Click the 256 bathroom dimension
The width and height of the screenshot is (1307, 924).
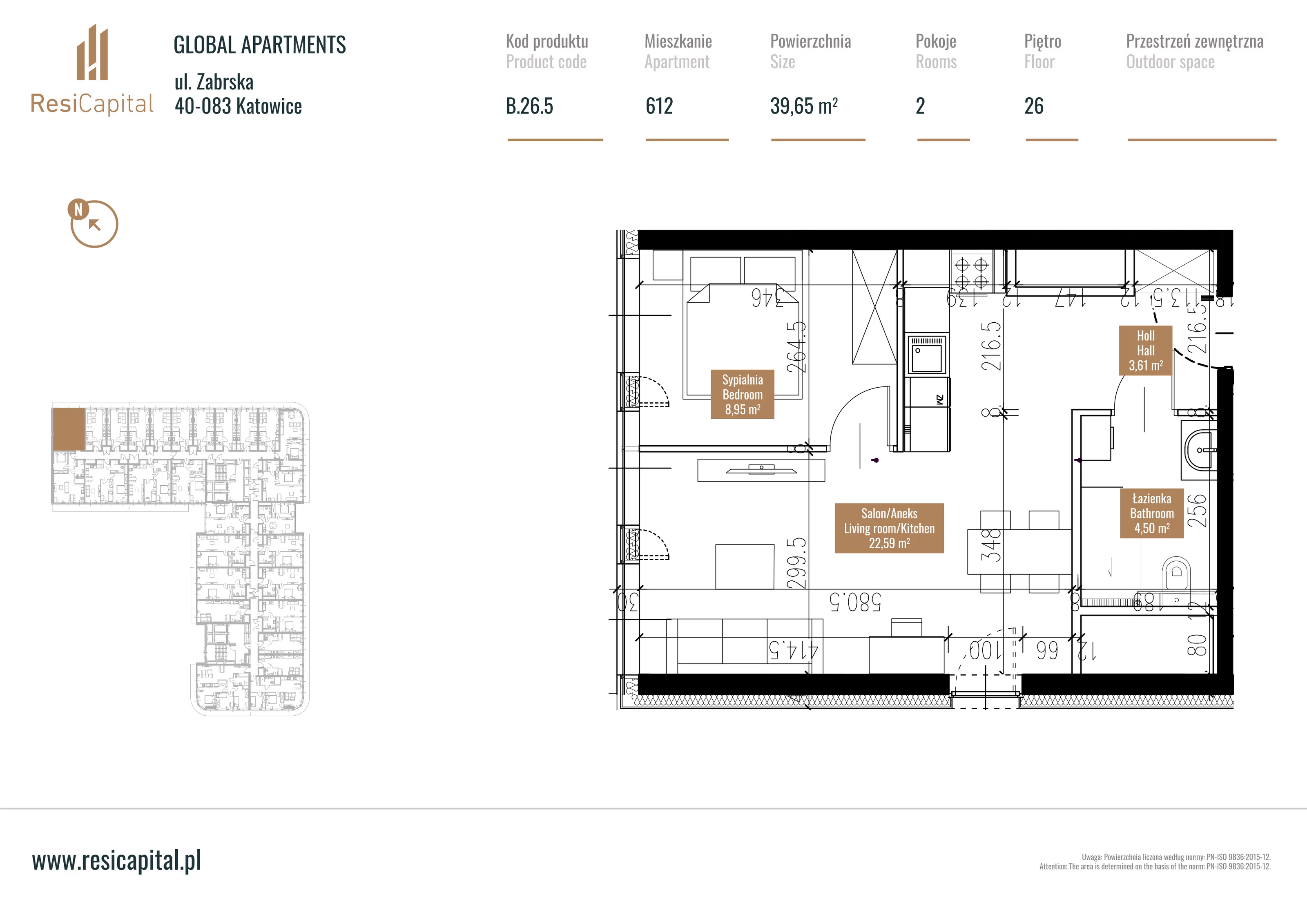coord(1197,511)
